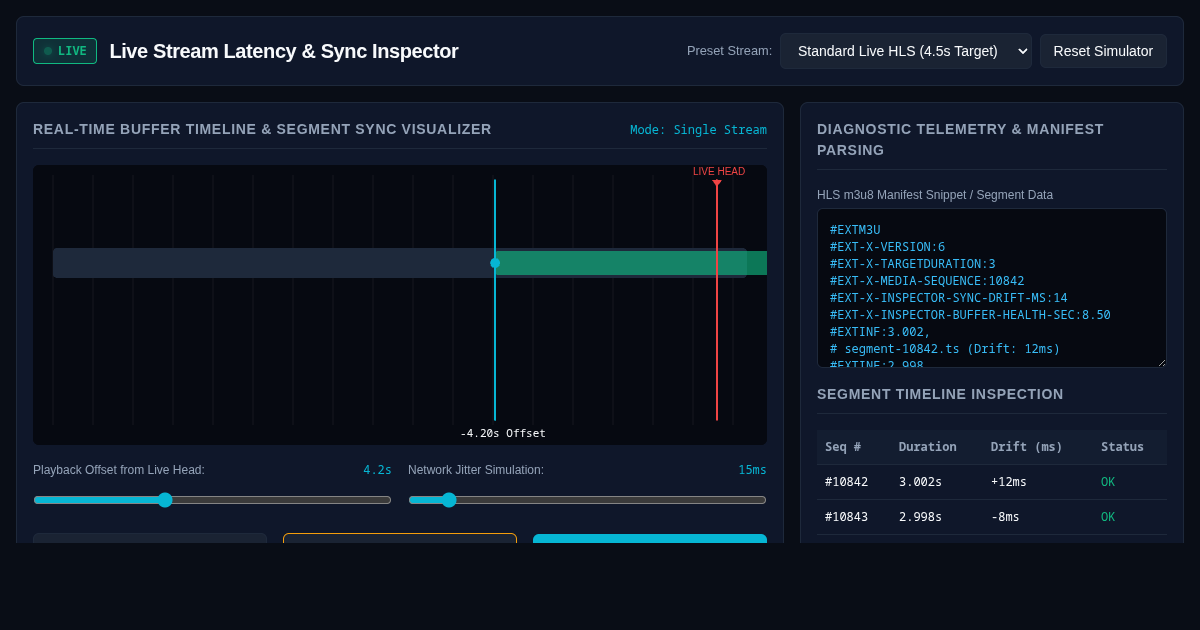Click the manifest textarea resize handle
The height and width of the screenshot is (630, 1200).
(x=1160, y=361)
